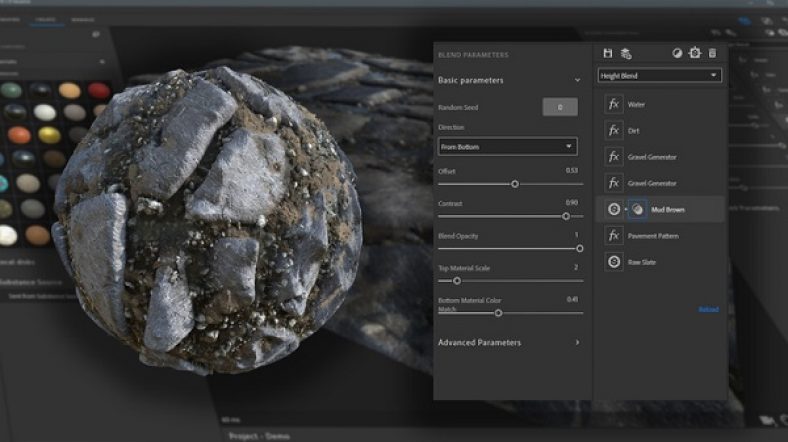
Task: Click the Random Seed value field
Action: pos(560,107)
